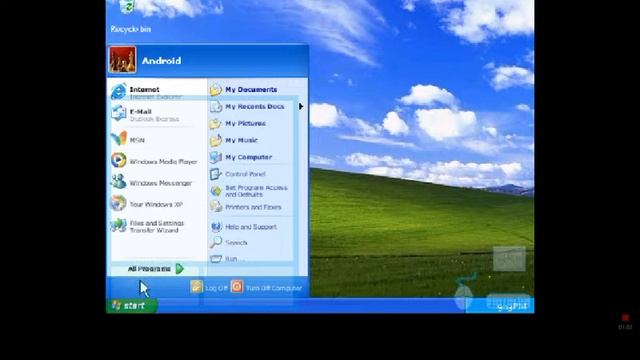The width and height of the screenshot is (640, 360).
Task: Open the My Pictures folder icon
Action: [x=216, y=123]
